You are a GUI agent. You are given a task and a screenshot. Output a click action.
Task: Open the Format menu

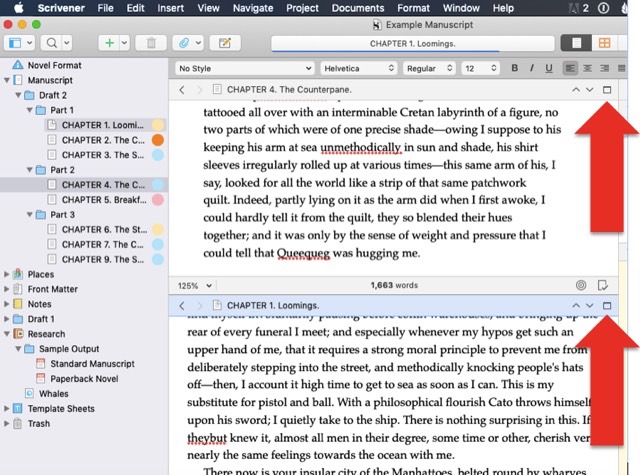413,8
